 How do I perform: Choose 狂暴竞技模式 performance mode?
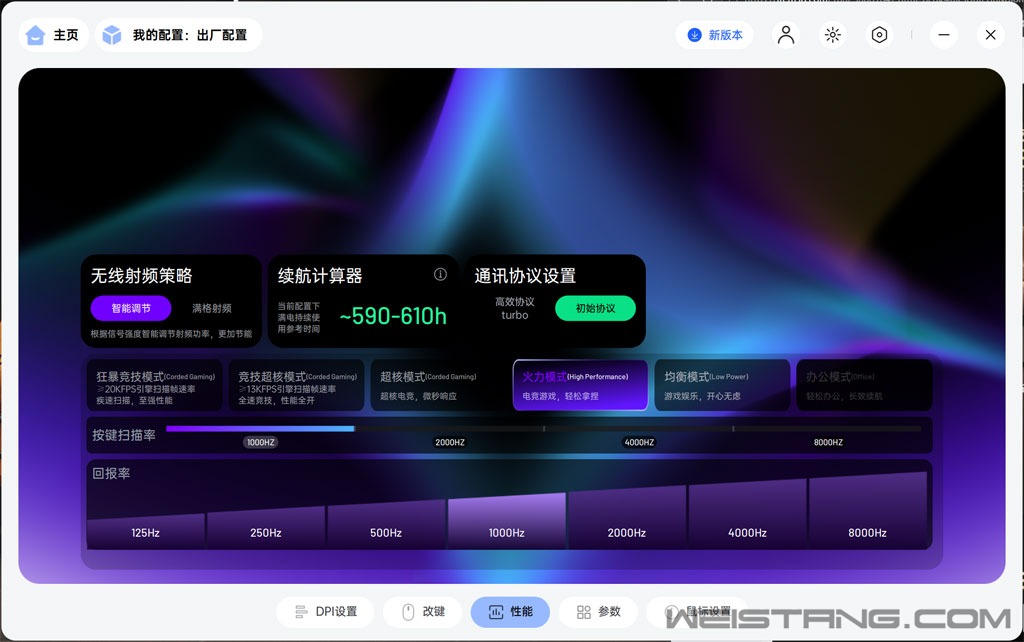pos(154,385)
